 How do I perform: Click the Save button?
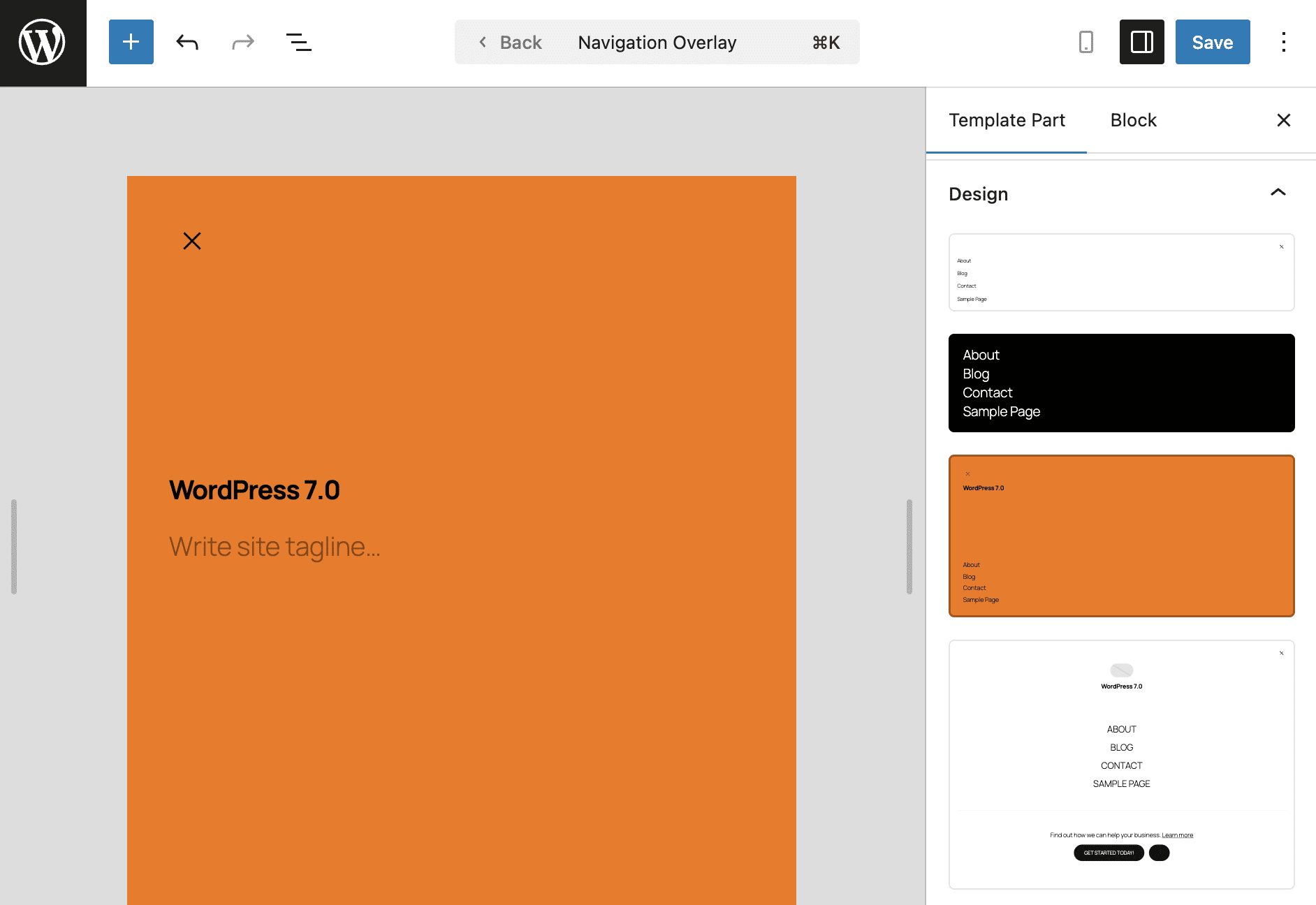pyautogui.click(x=1212, y=42)
